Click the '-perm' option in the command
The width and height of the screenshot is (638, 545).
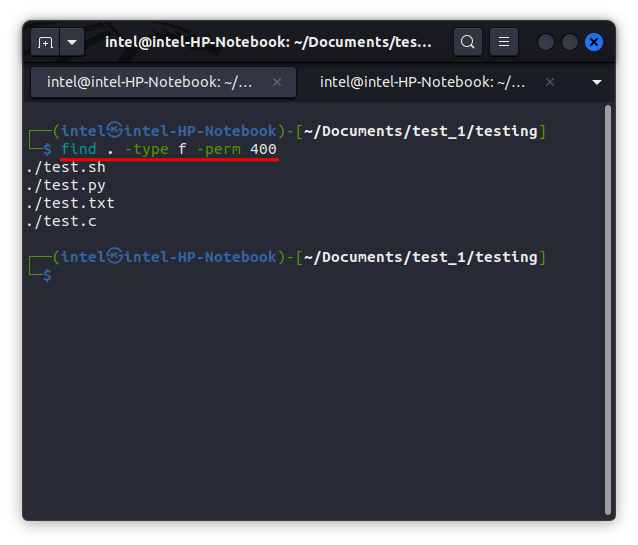(x=217, y=149)
